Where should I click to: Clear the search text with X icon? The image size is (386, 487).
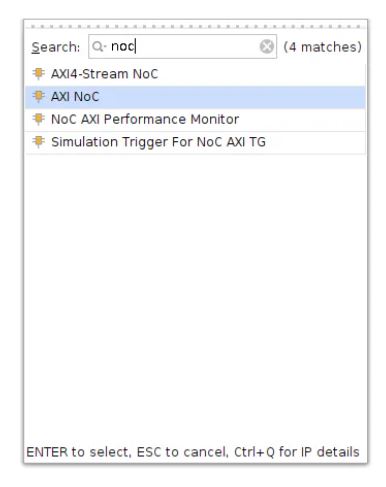pos(267,46)
